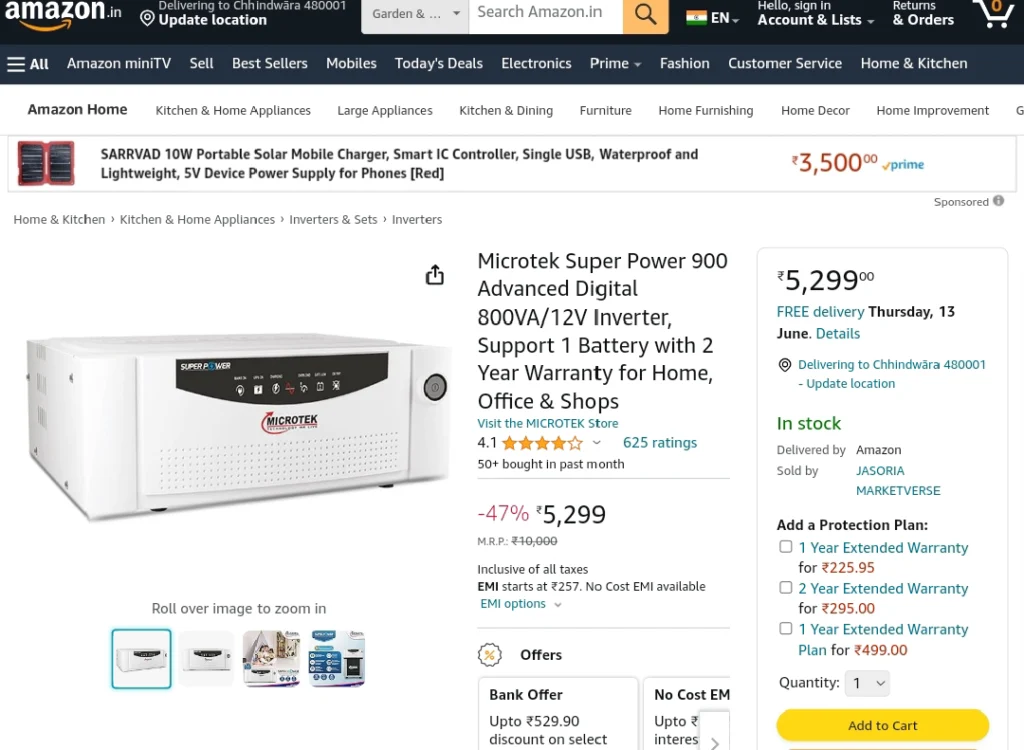Check the 1 Year Extended Warranty Plan ₹499.00 box
Viewport: 1024px width, 750px height.
point(786,628)
